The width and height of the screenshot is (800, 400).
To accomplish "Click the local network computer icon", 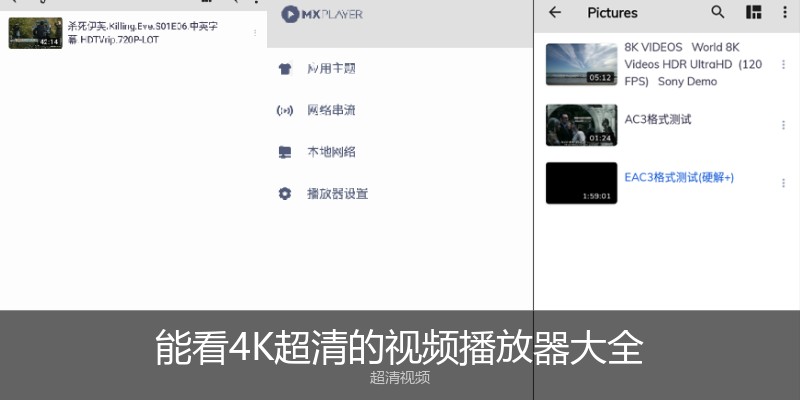I will point(285,152).
